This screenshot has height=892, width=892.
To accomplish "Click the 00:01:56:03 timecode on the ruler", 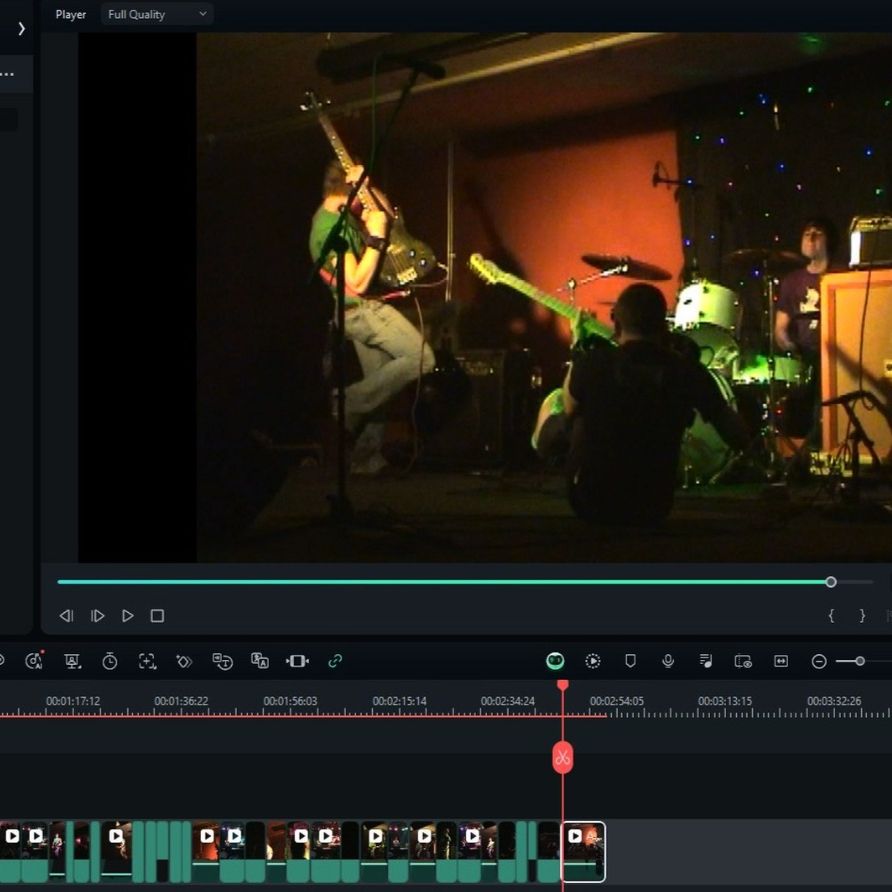I will coord(290,701).
